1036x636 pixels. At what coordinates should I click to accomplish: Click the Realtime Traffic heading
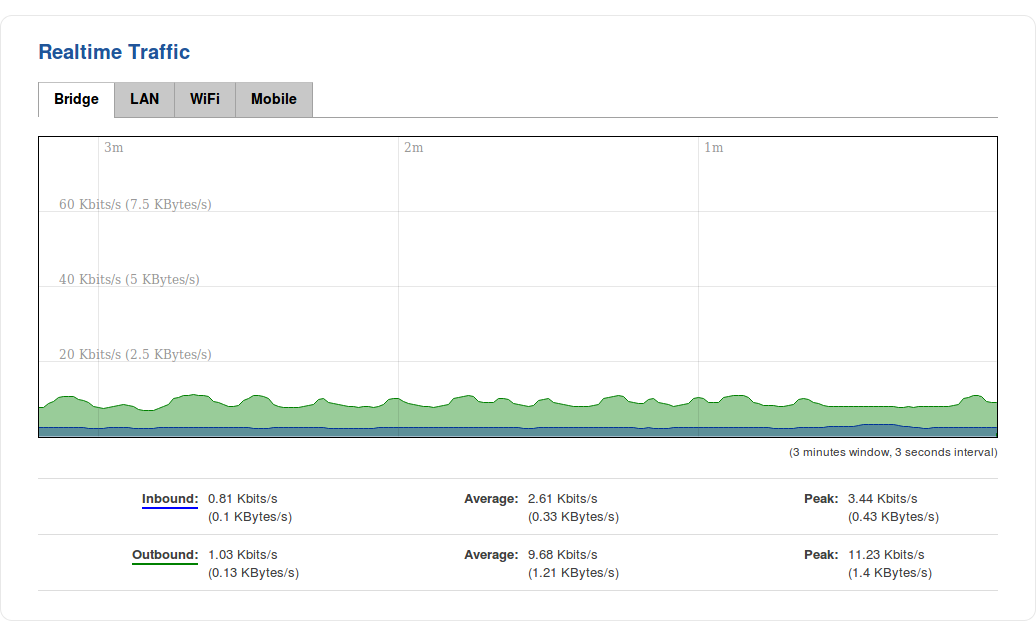click(114, 52)
